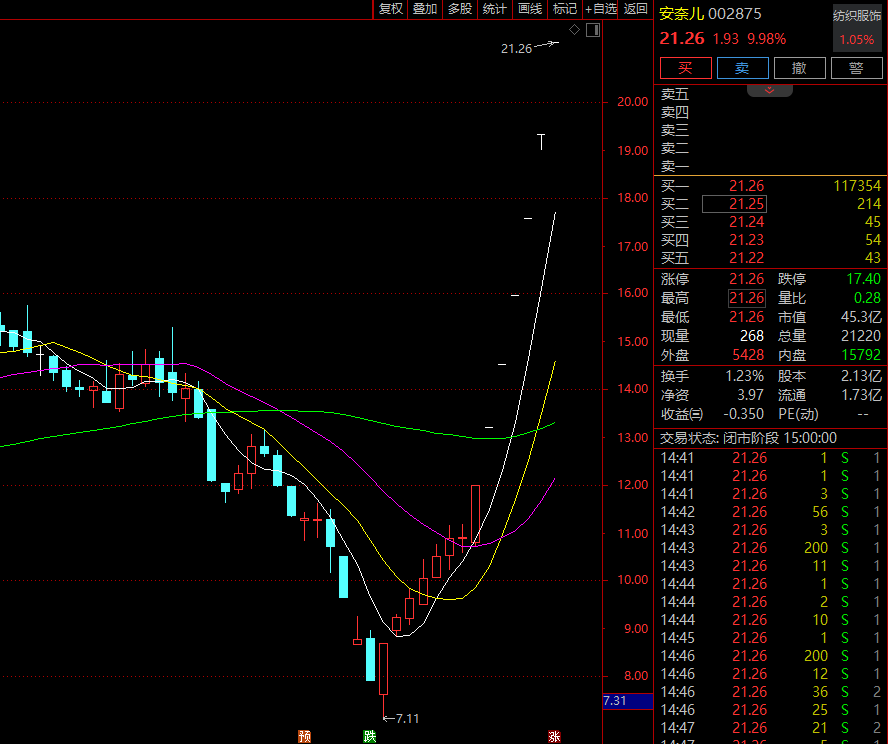Select 多股 multi-stock view
The height and width of the screenshot is (744, 888).
click(460, 9)
